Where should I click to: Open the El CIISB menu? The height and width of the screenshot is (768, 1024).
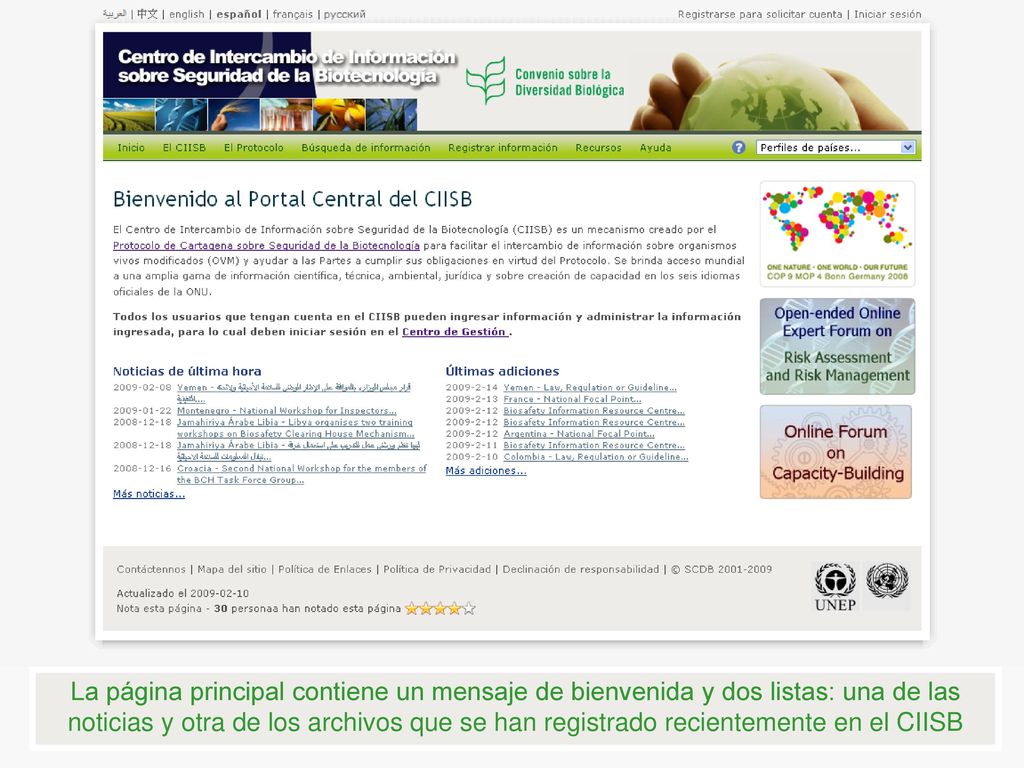coord(184,148)
